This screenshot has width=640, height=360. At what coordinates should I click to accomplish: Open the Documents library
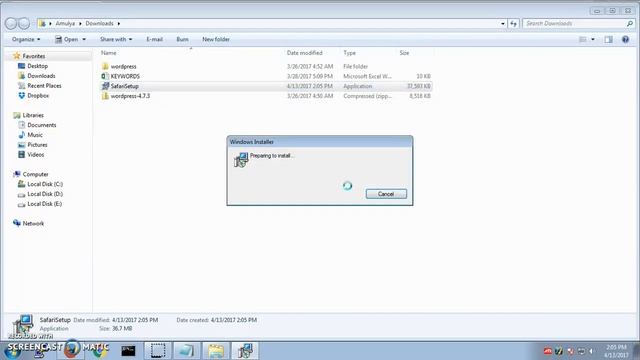(x=42, y=125)
